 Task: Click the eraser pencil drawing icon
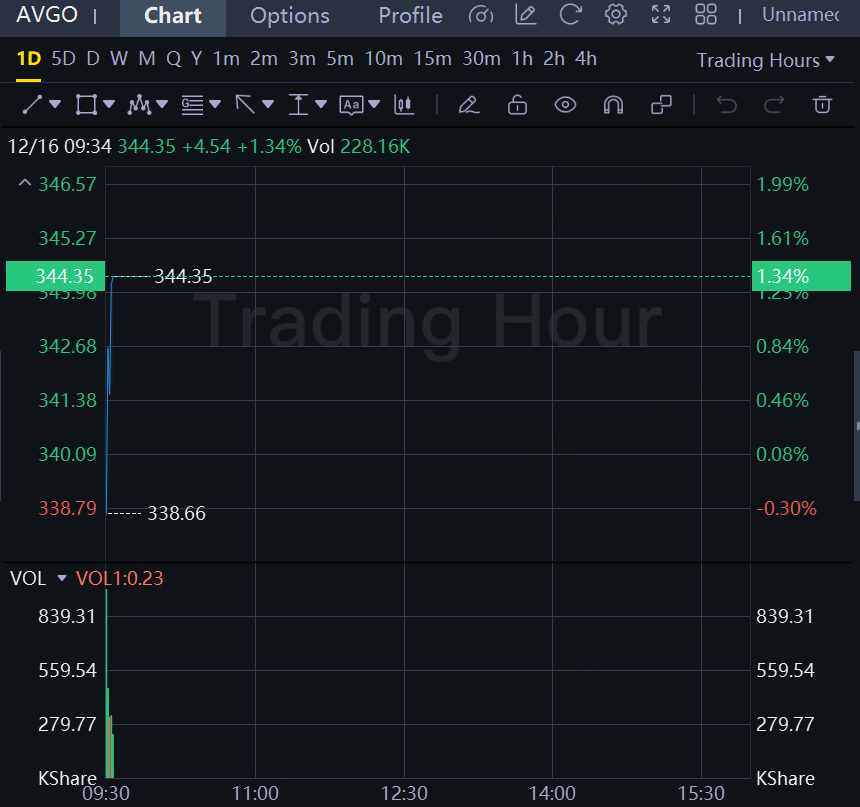click(469, 104)
